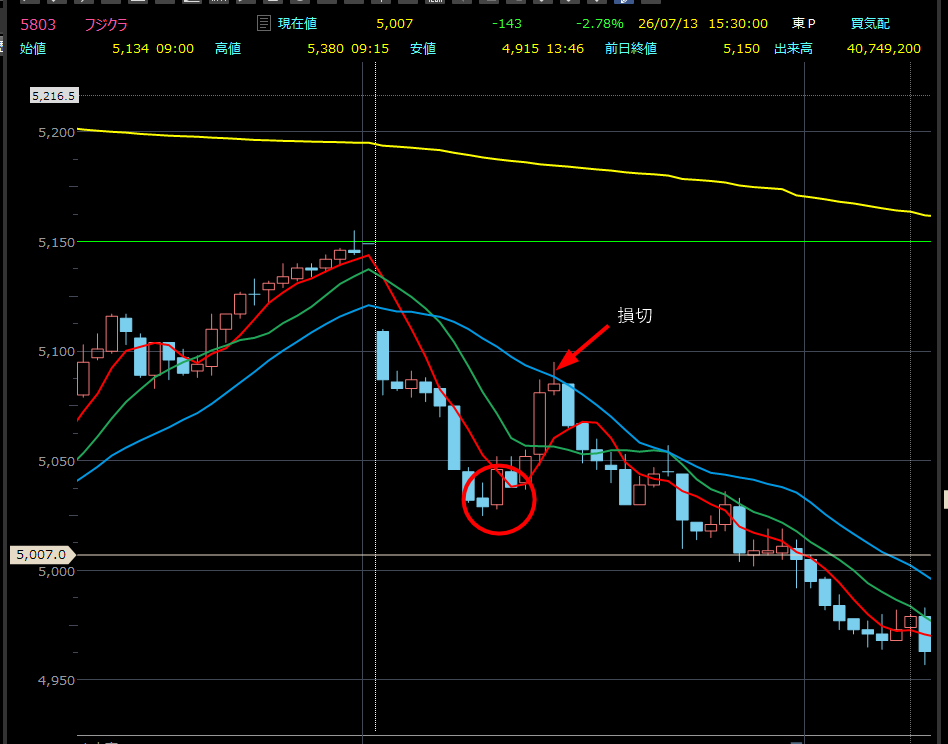The image size is (948, 744).
Task: Click the 出来高 label
Action: point(794,48)
